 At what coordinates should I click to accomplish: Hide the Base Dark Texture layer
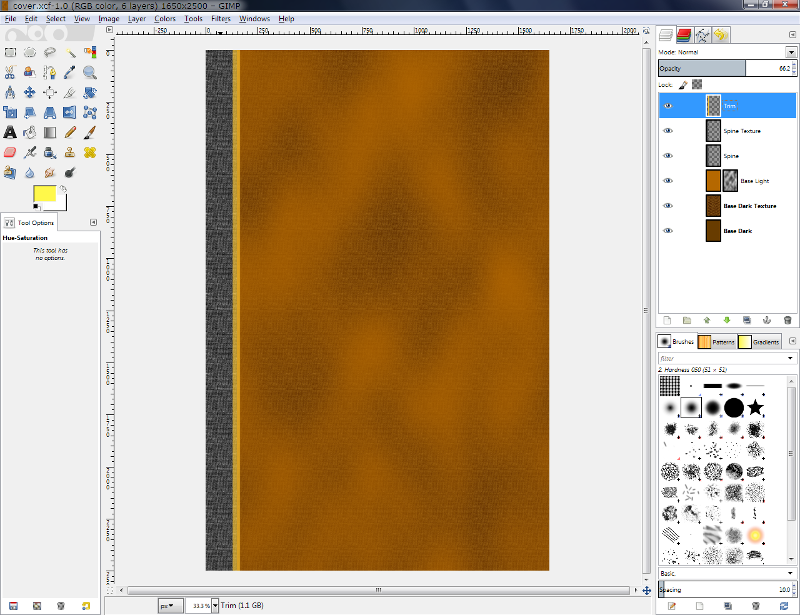(x=668, y=206)
